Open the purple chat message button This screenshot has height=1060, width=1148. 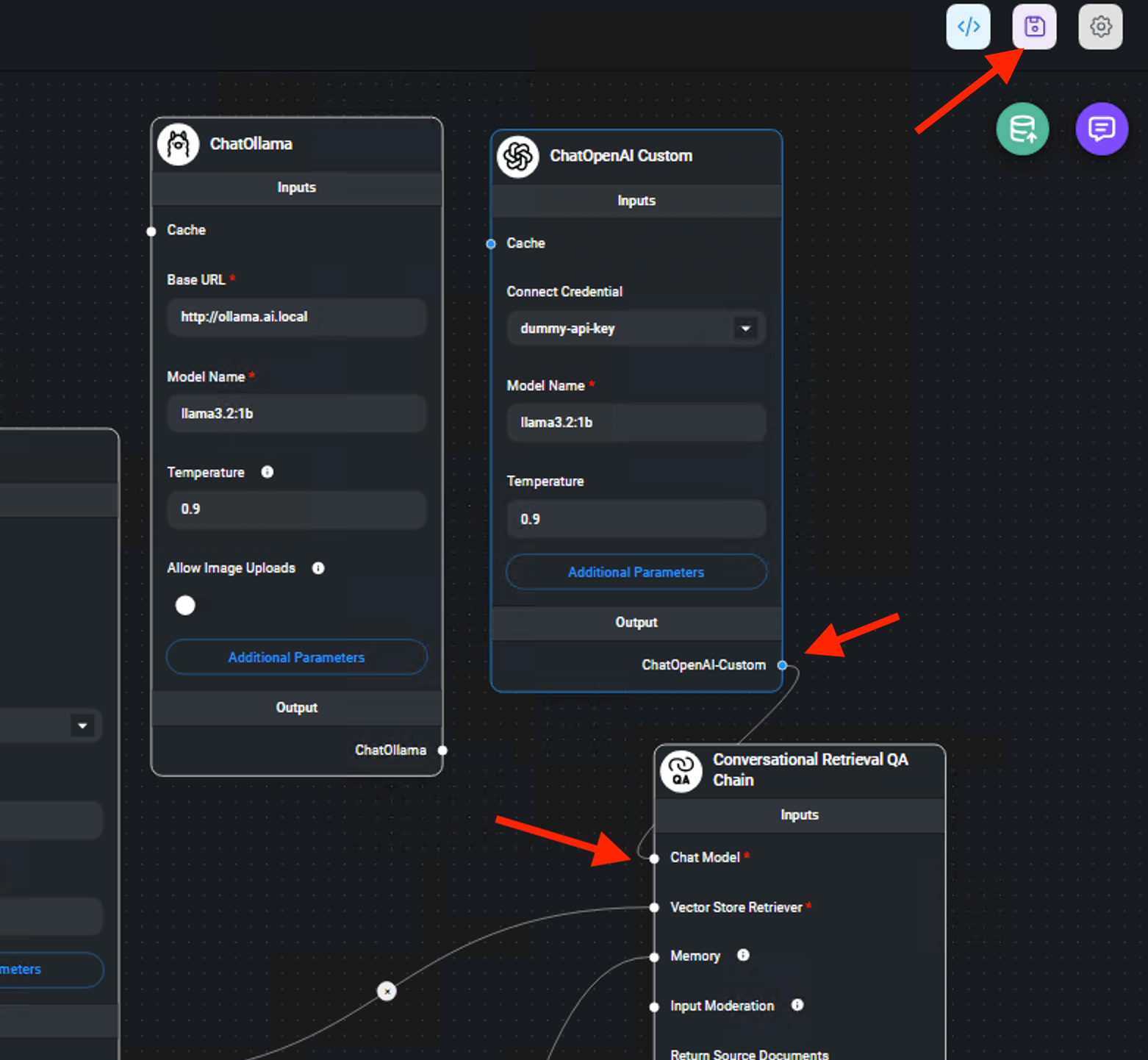click(1101, 129)
